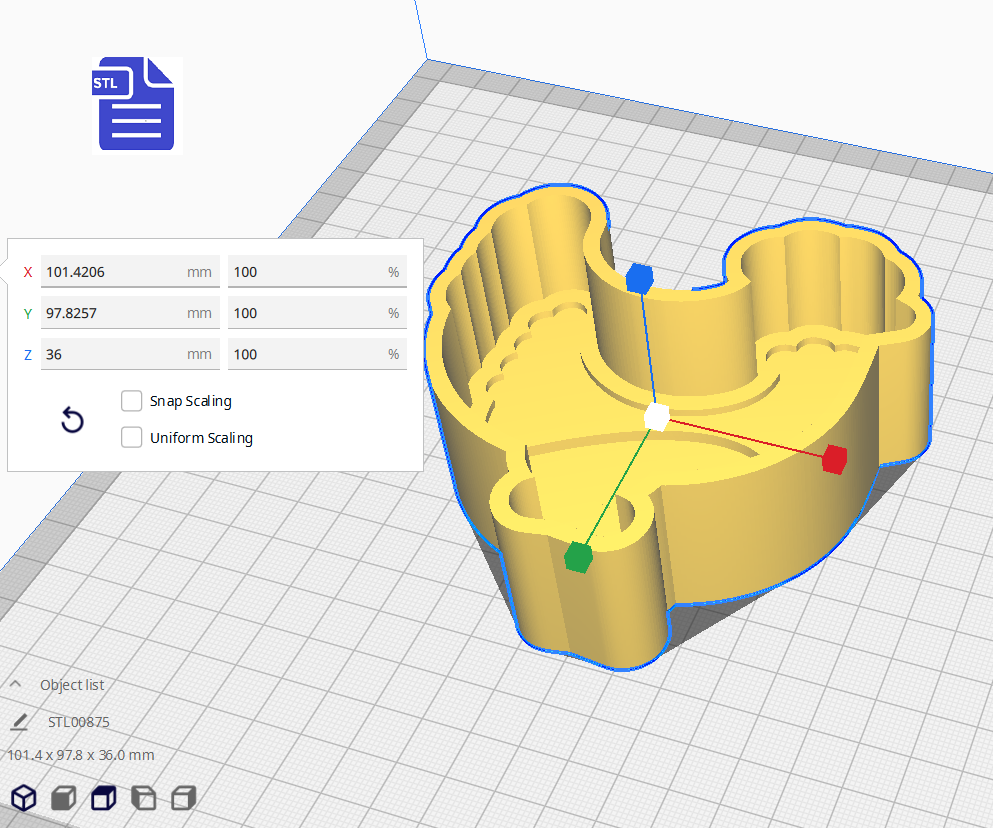This screenshot has height=828, width=993.
Task: Click the third dark cube view icon
Action: coord(102,797)
